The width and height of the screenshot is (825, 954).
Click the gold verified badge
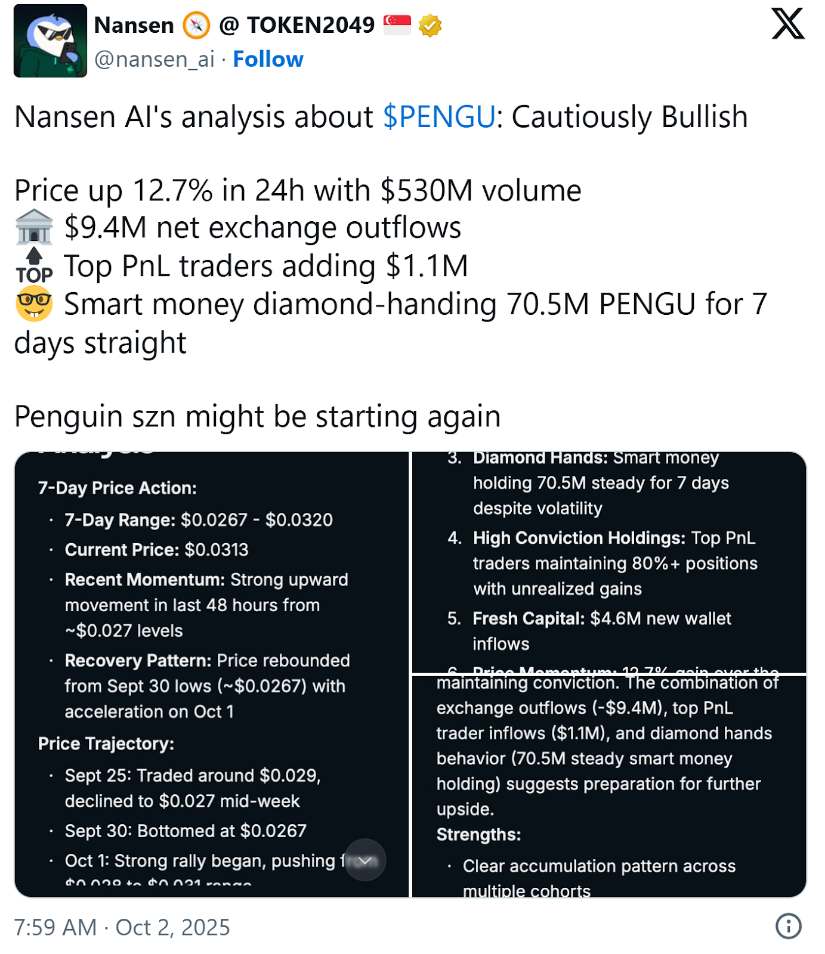tap(430, 27)
